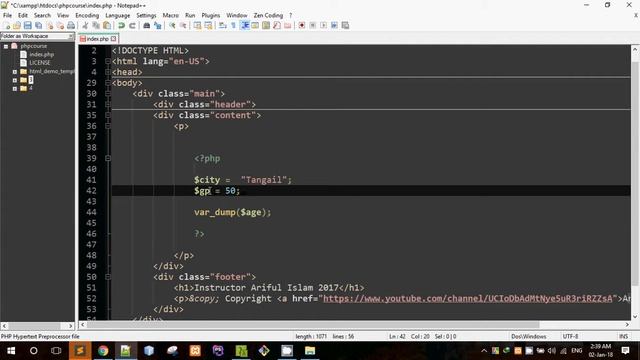Viewport: 640px width, 360px height.
Task: Collapse the phpcourse root folder
Action: pos(6,46)
